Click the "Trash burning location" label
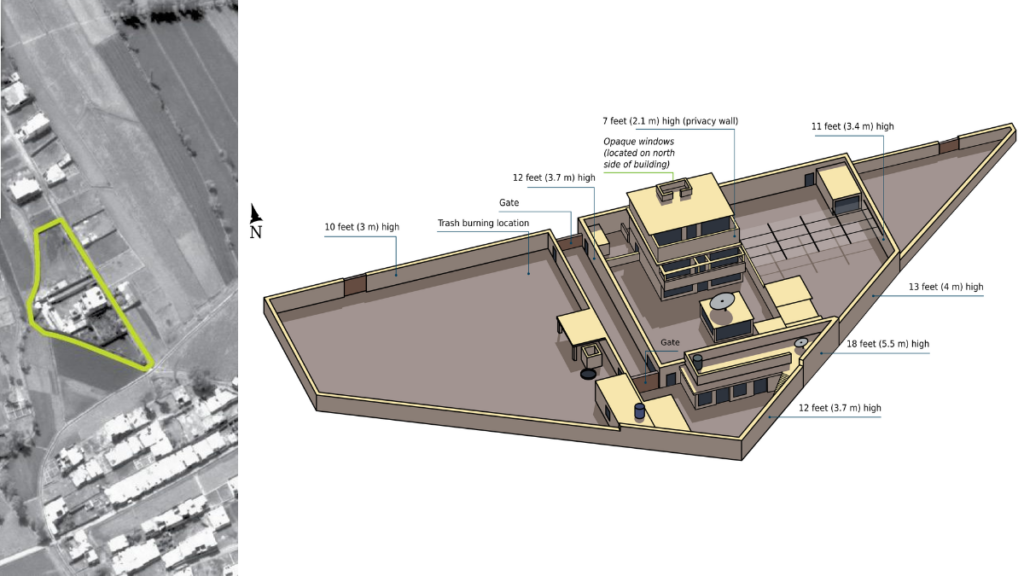The width and height of the screenshot is (1024, 576). click(x=483, y=223)
